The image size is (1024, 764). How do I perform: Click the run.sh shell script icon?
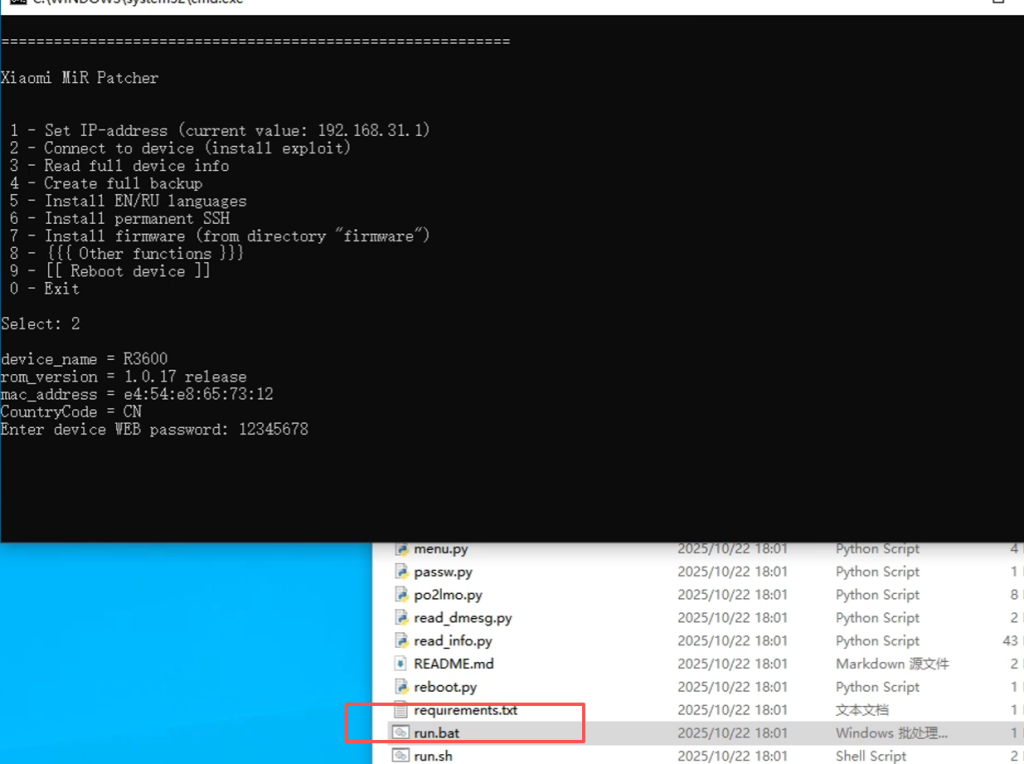[x=402, y=756]
